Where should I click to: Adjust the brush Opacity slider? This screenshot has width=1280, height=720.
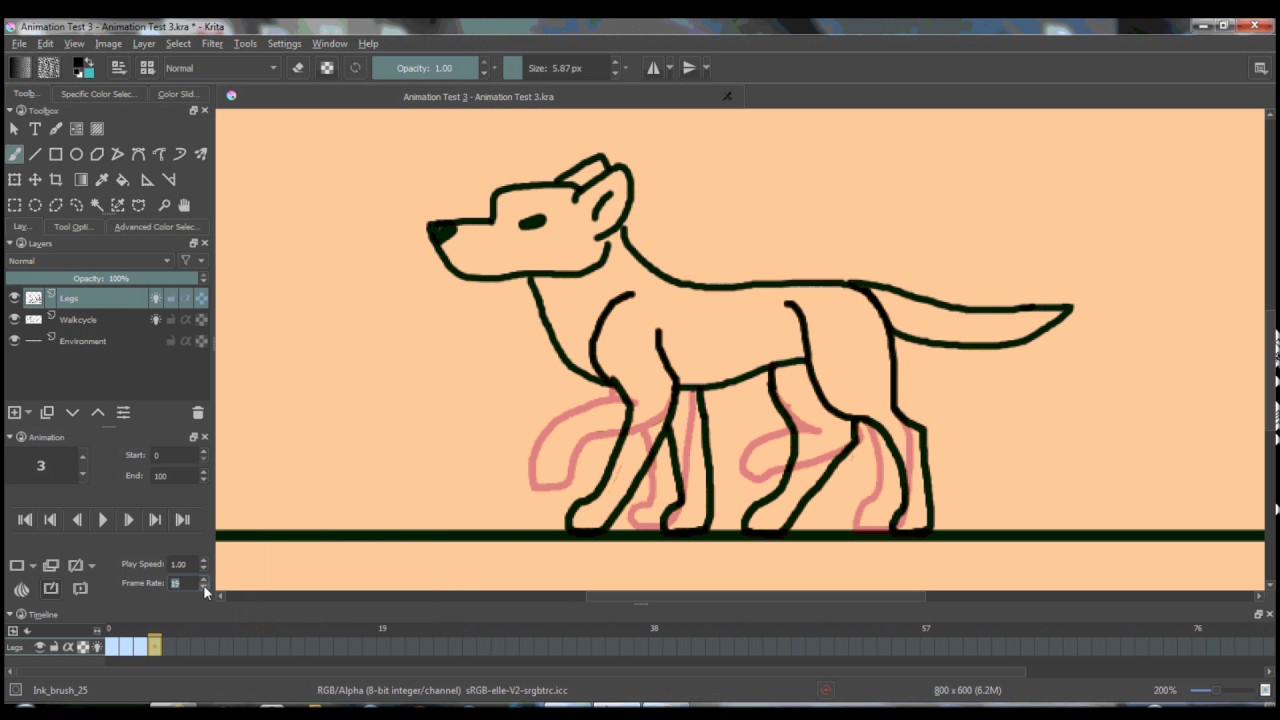pos(425,68)
